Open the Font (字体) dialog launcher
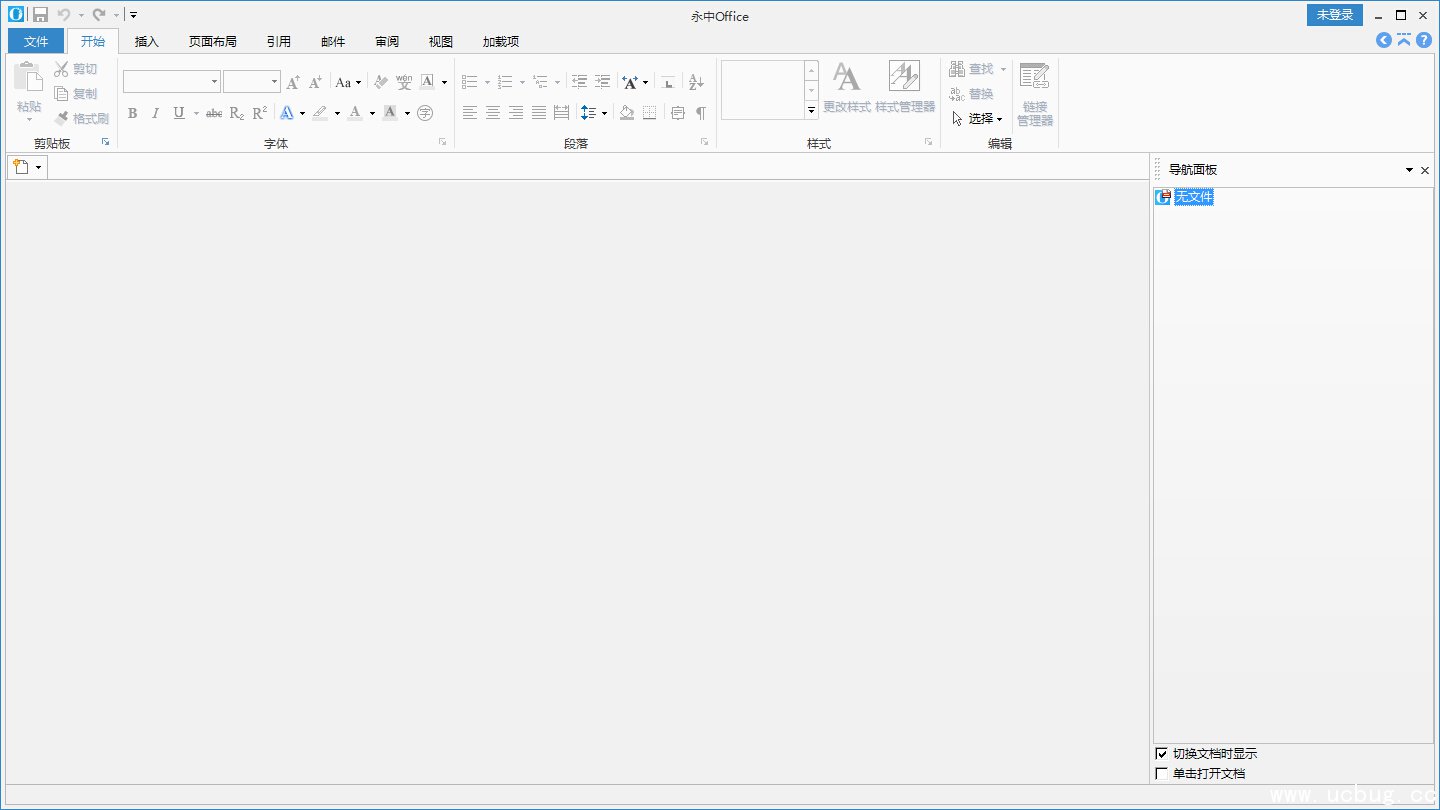This screenshot has width=1440, height=810. [x=442, y=142]
